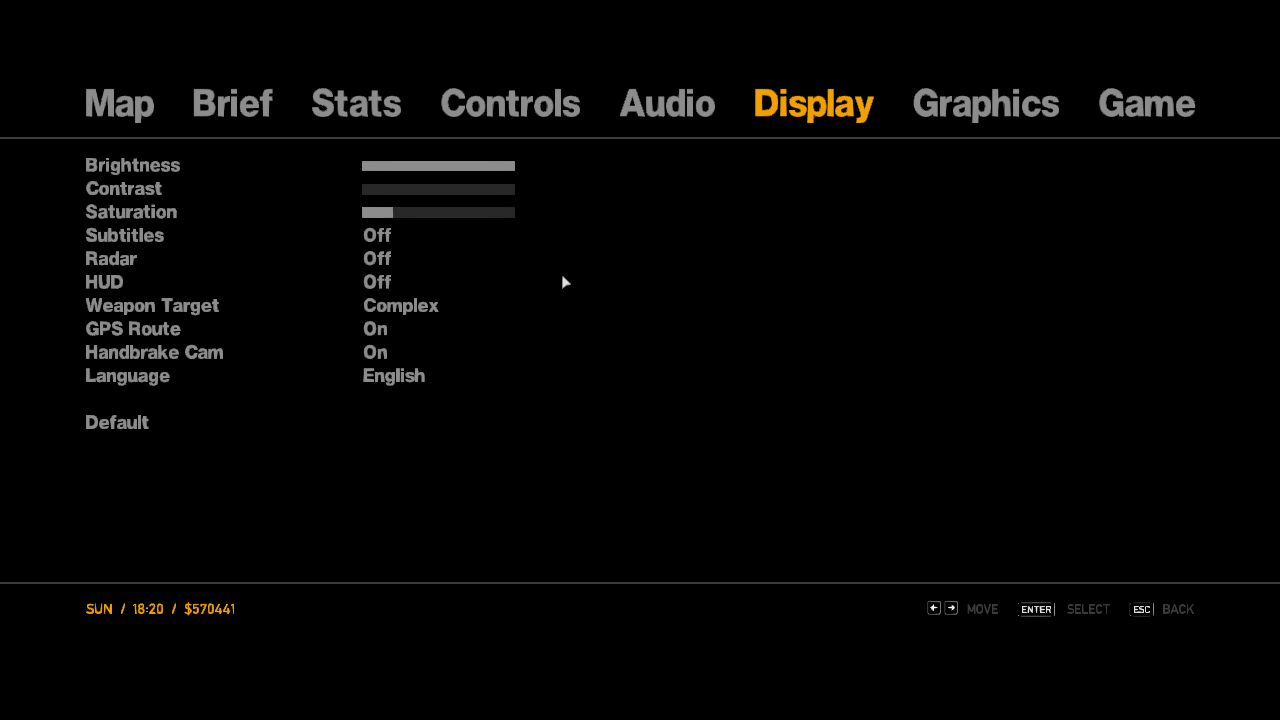Click the left arrow key icon
Screen dimensions: 1280x720
coord(934,608)
